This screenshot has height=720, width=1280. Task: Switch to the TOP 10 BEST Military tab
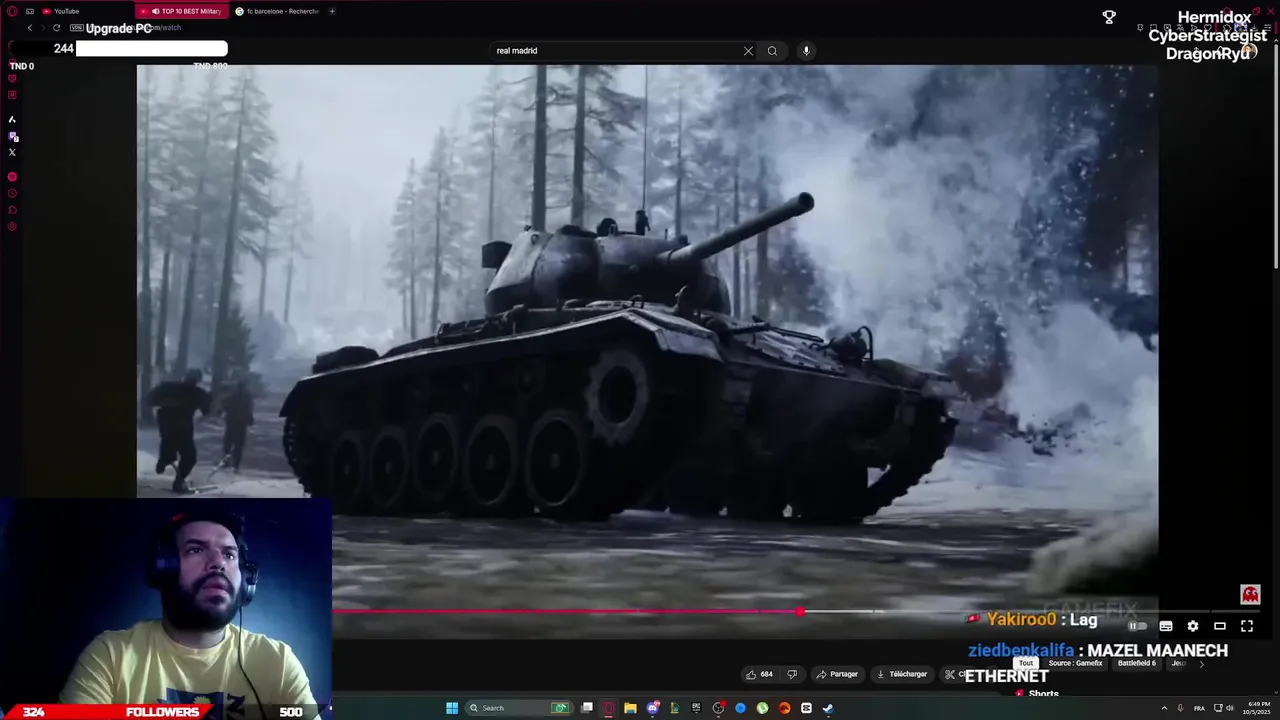click(183, 11)
